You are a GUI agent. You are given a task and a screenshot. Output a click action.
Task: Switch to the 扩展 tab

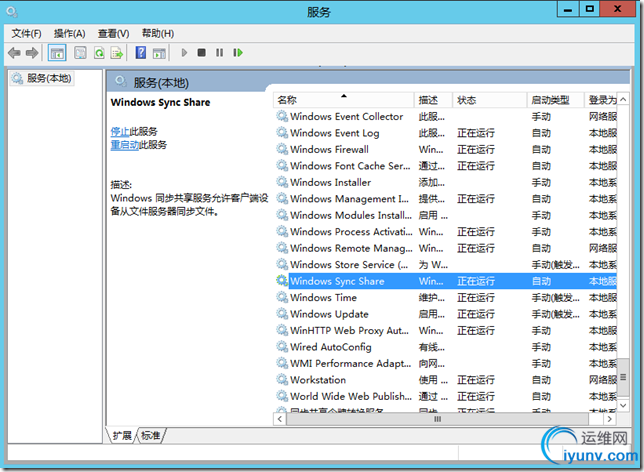coord(122,435)
